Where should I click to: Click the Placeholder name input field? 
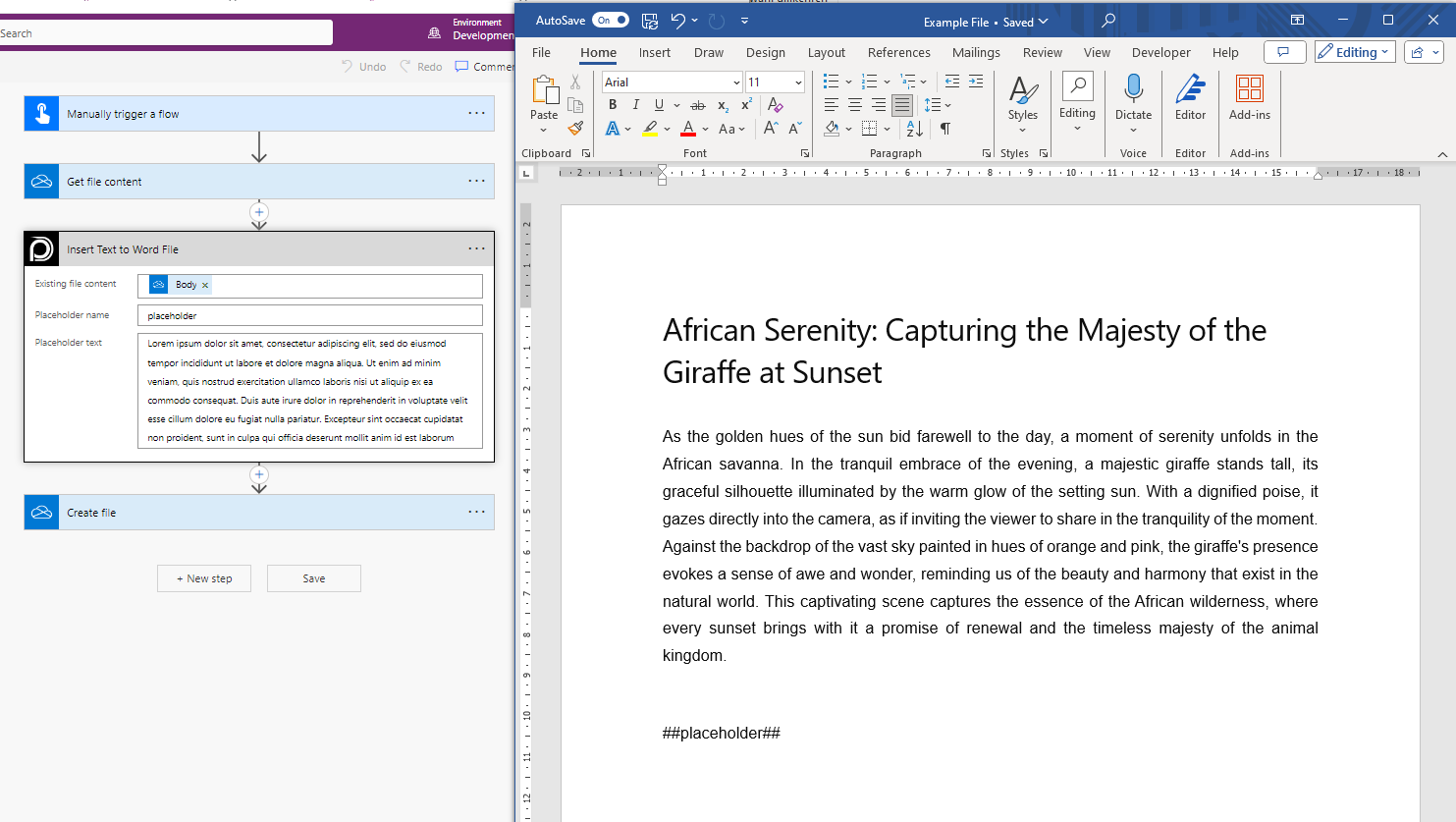click(310, 315)
